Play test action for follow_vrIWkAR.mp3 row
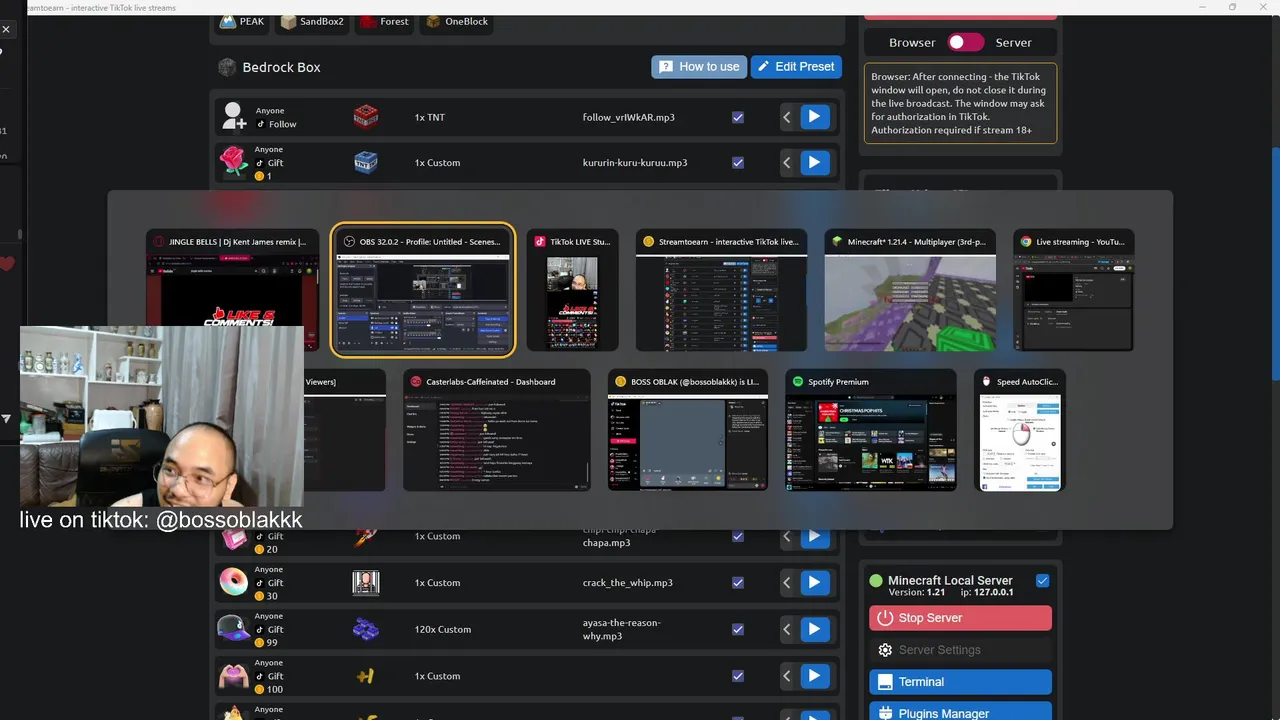 [815, 117]
